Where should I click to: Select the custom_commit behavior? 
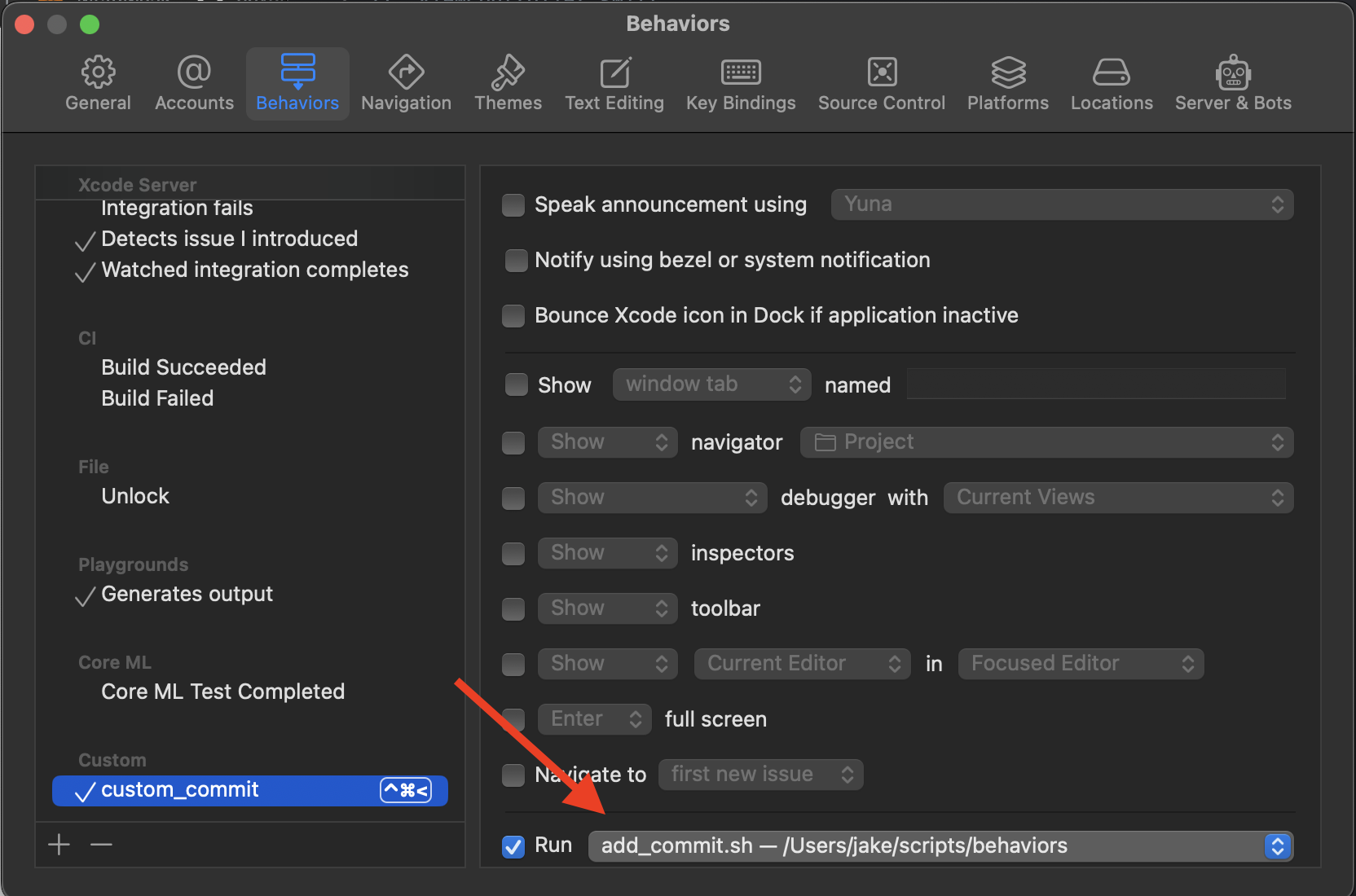pyautogui.click(x=250, y=790)
